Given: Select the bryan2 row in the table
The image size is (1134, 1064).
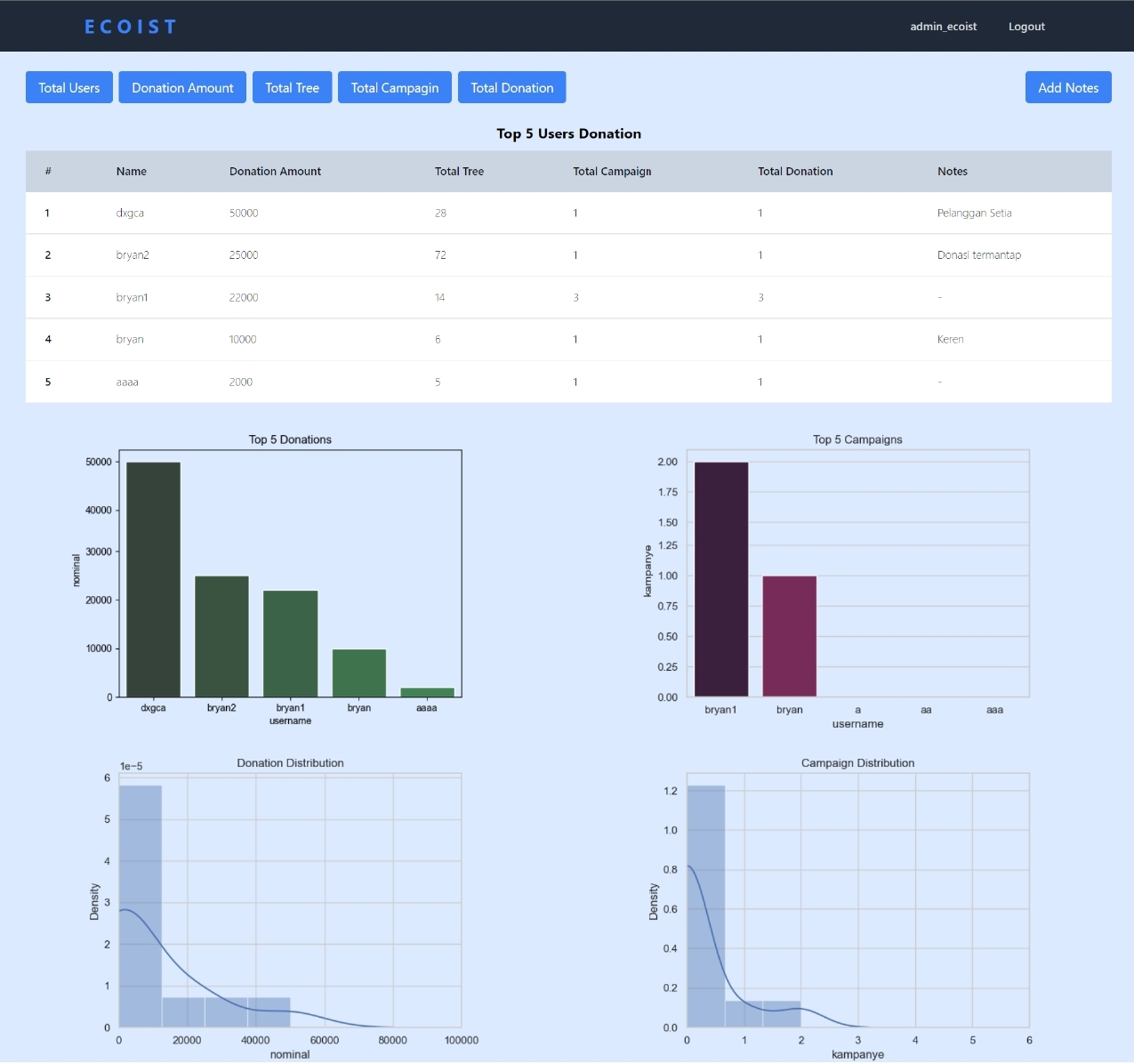Looking at the screenshot, I should [568, 255].
